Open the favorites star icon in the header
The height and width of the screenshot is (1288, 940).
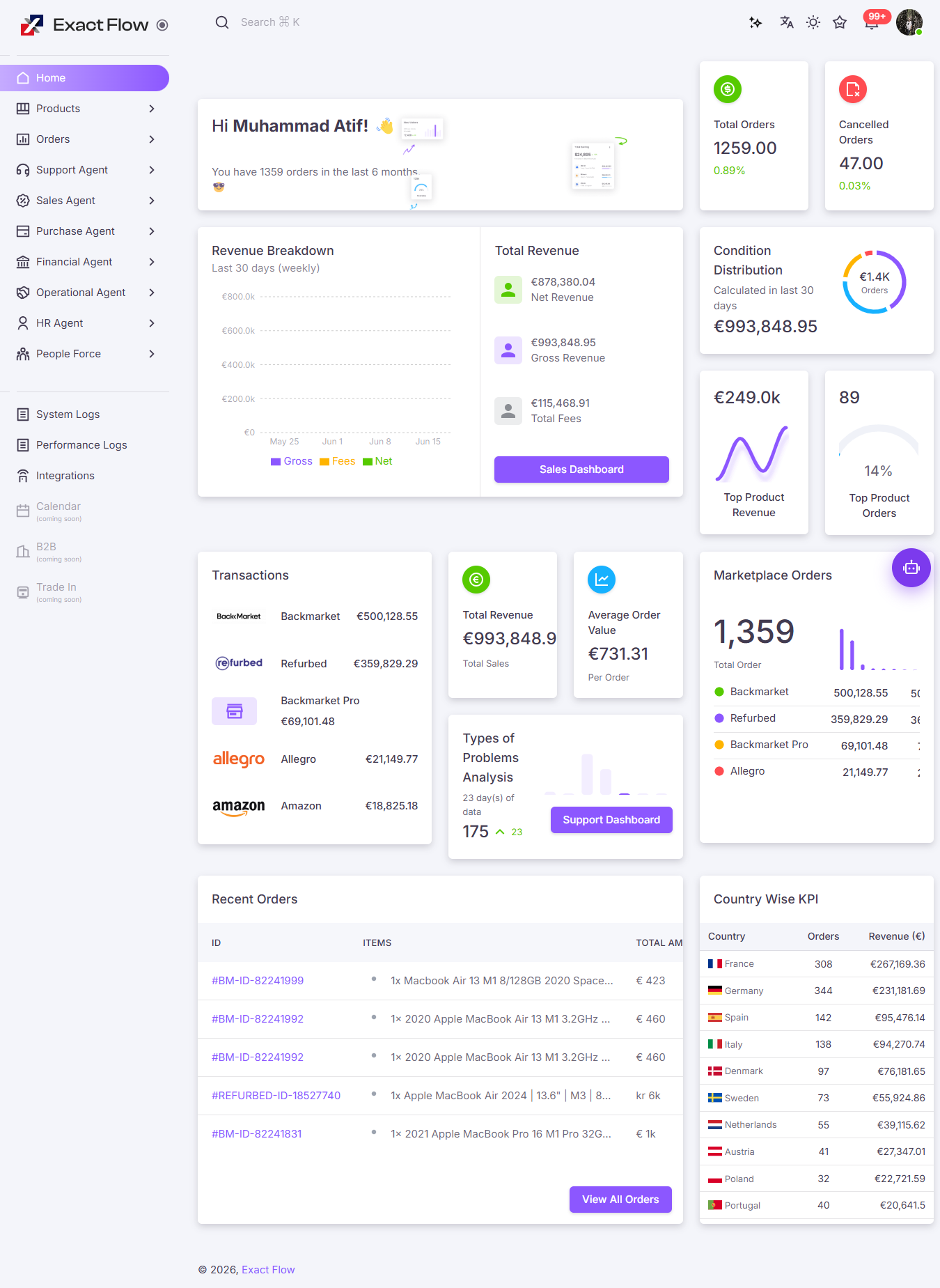point(840,22)
